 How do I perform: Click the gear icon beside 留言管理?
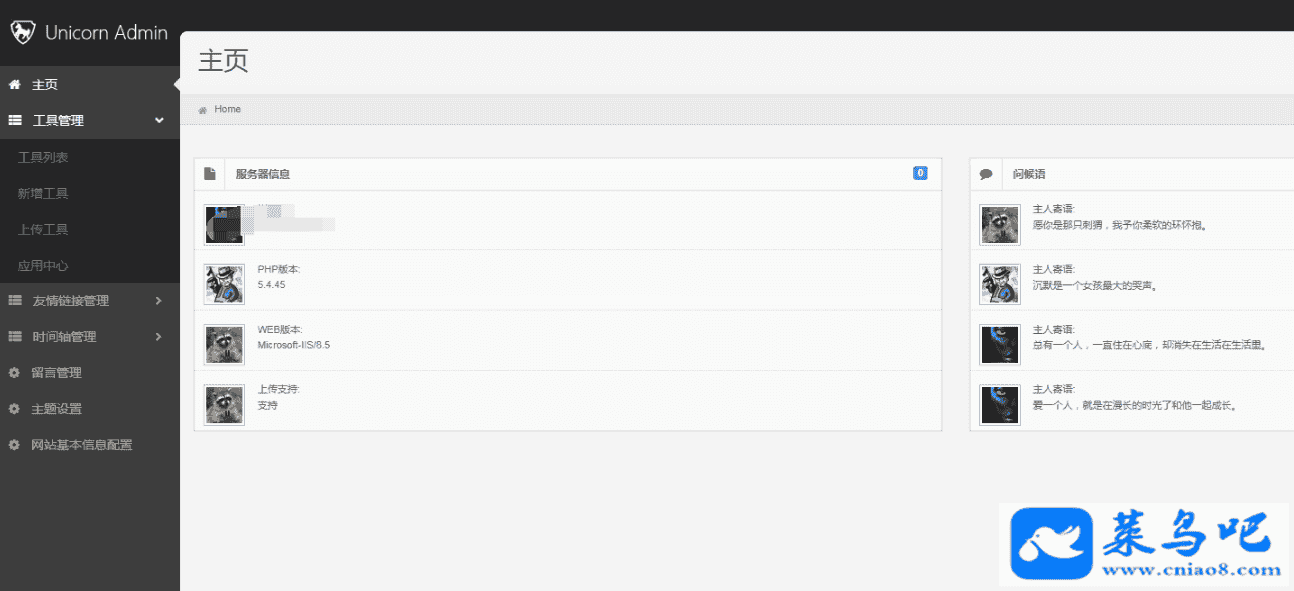pyautogui.click(x=14, y=373)
